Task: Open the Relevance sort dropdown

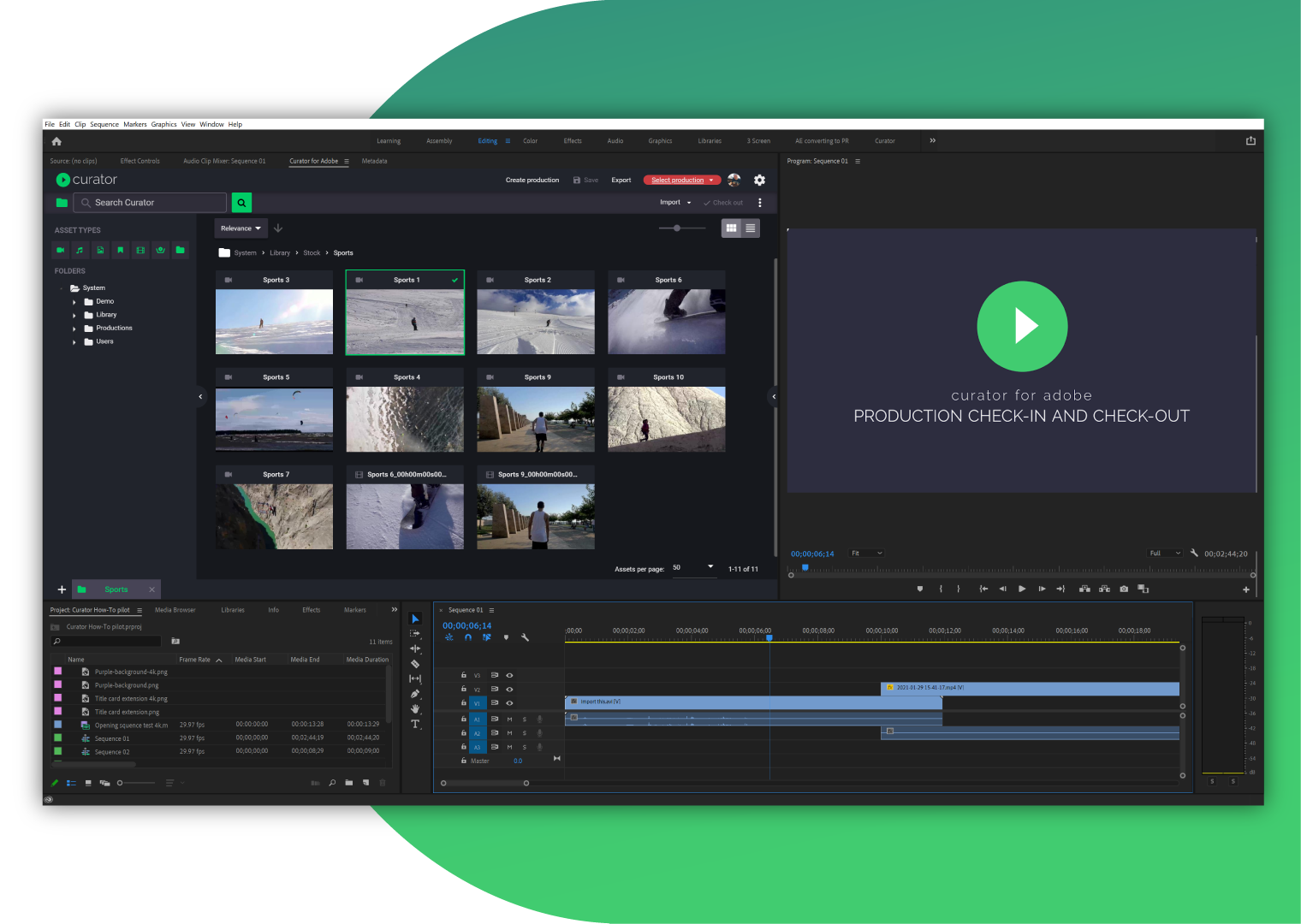Action: click(x=241, y=228)
